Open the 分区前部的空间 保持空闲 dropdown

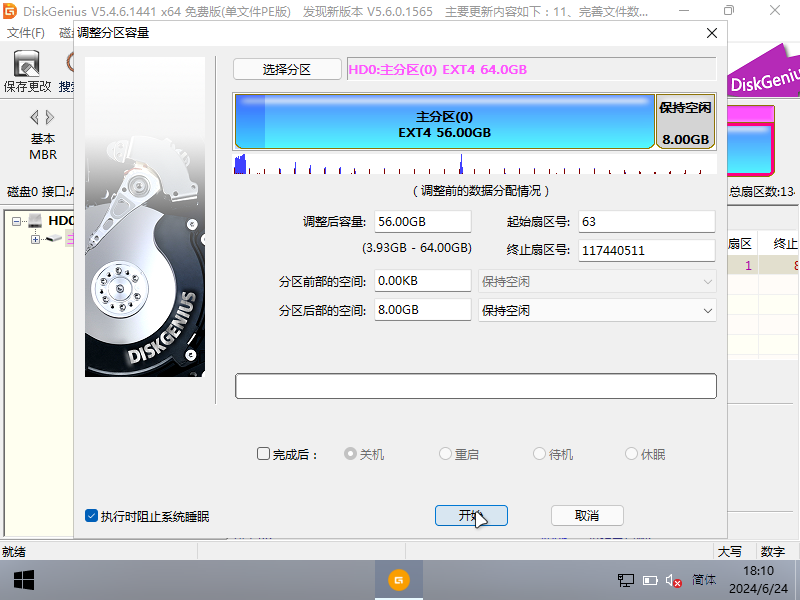(597, 281)
